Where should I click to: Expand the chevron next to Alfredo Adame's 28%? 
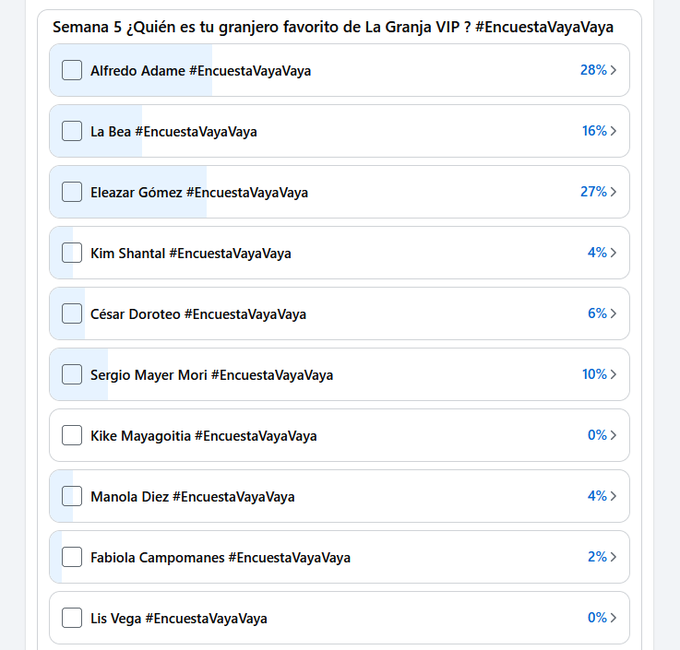tap(613, 70)
